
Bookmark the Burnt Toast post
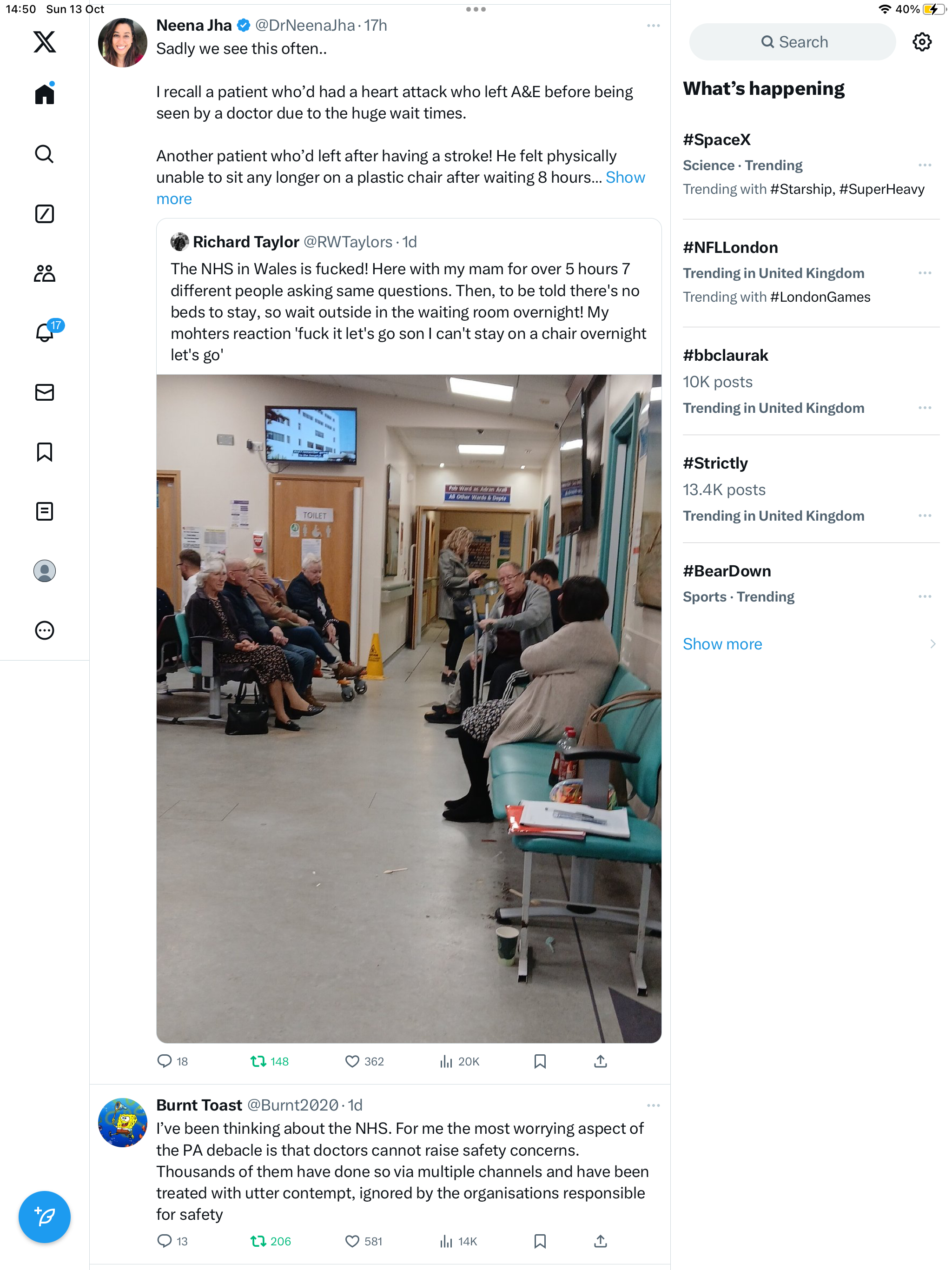(540, 1241)
